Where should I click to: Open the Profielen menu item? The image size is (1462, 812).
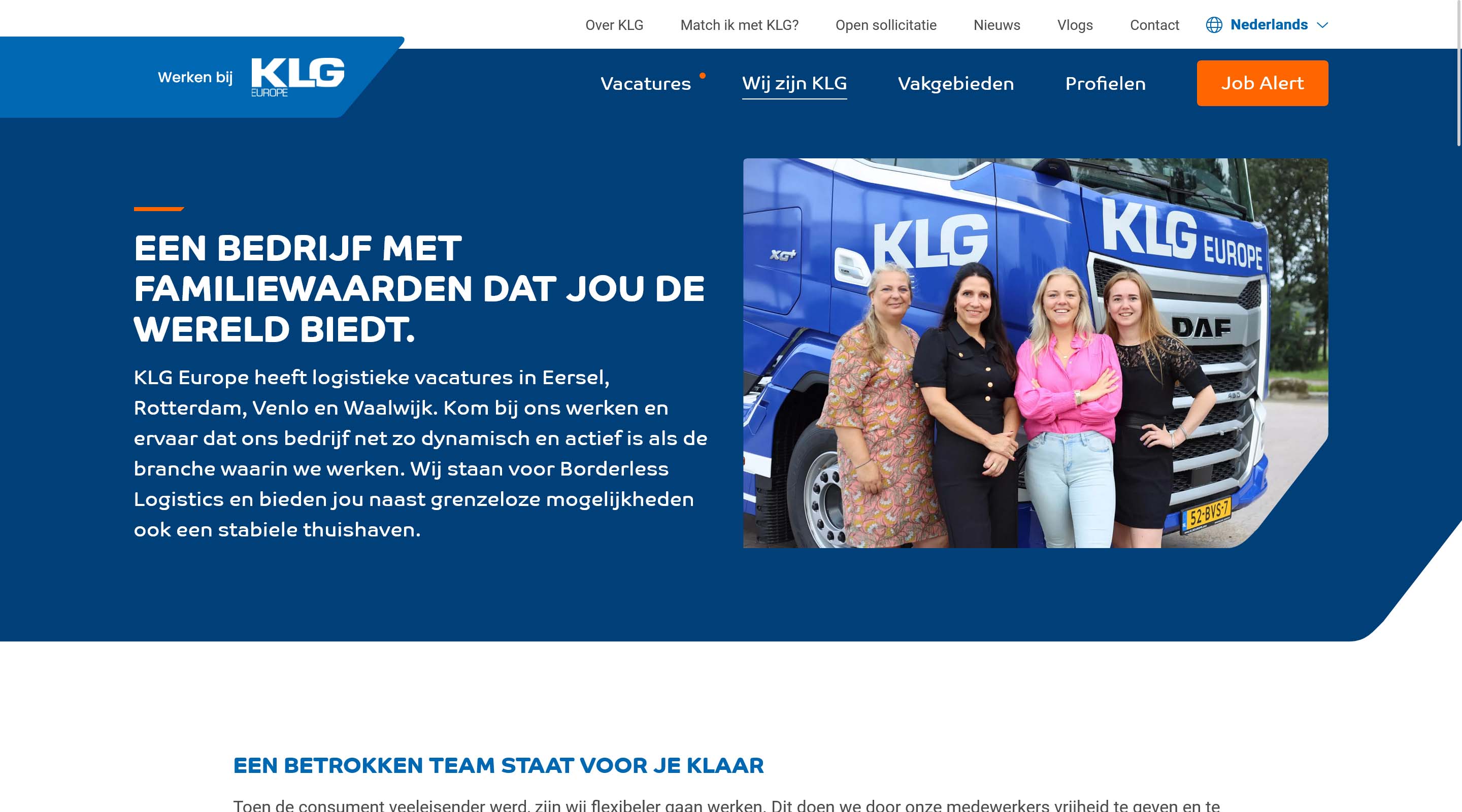(x=1105, y=83)
